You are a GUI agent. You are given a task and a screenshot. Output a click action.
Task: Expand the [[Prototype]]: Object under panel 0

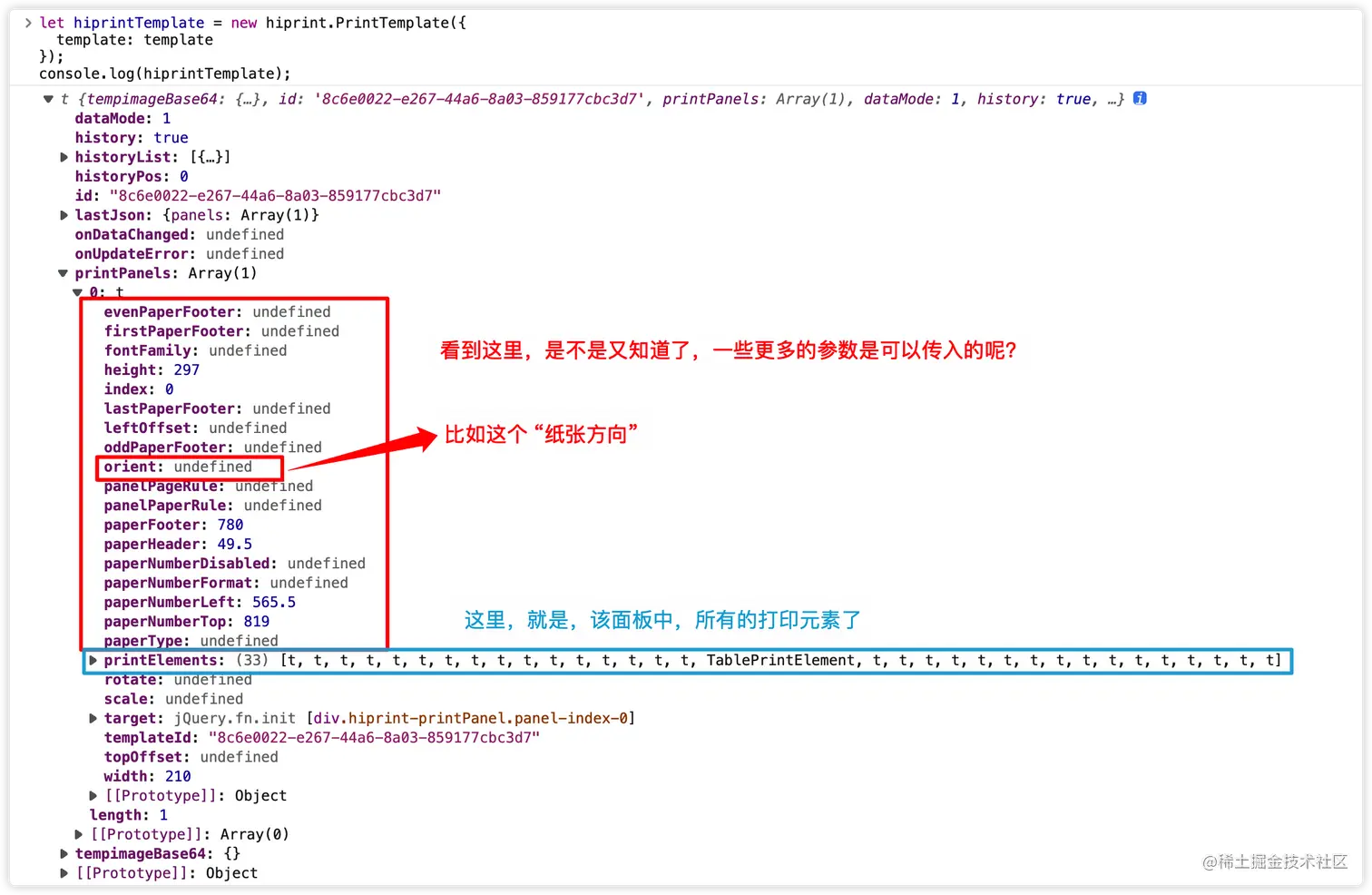pos(93,796)
